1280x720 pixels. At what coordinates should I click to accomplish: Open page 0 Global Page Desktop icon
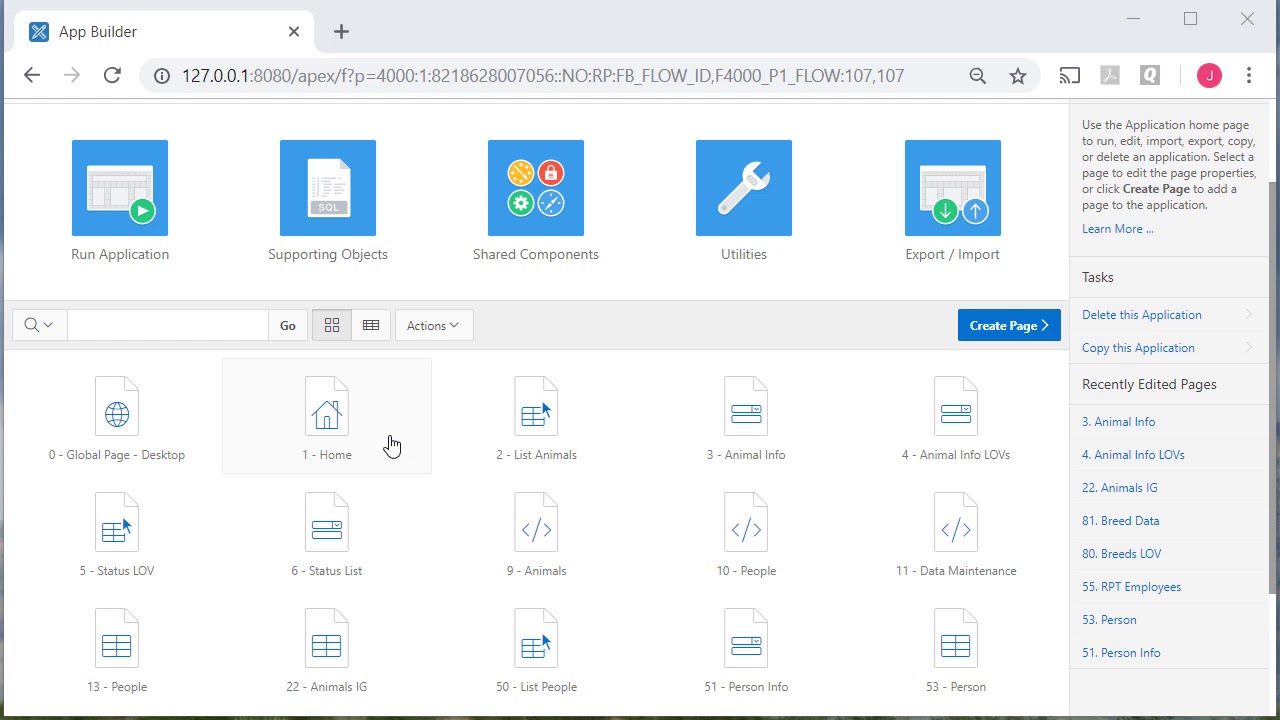117,406
